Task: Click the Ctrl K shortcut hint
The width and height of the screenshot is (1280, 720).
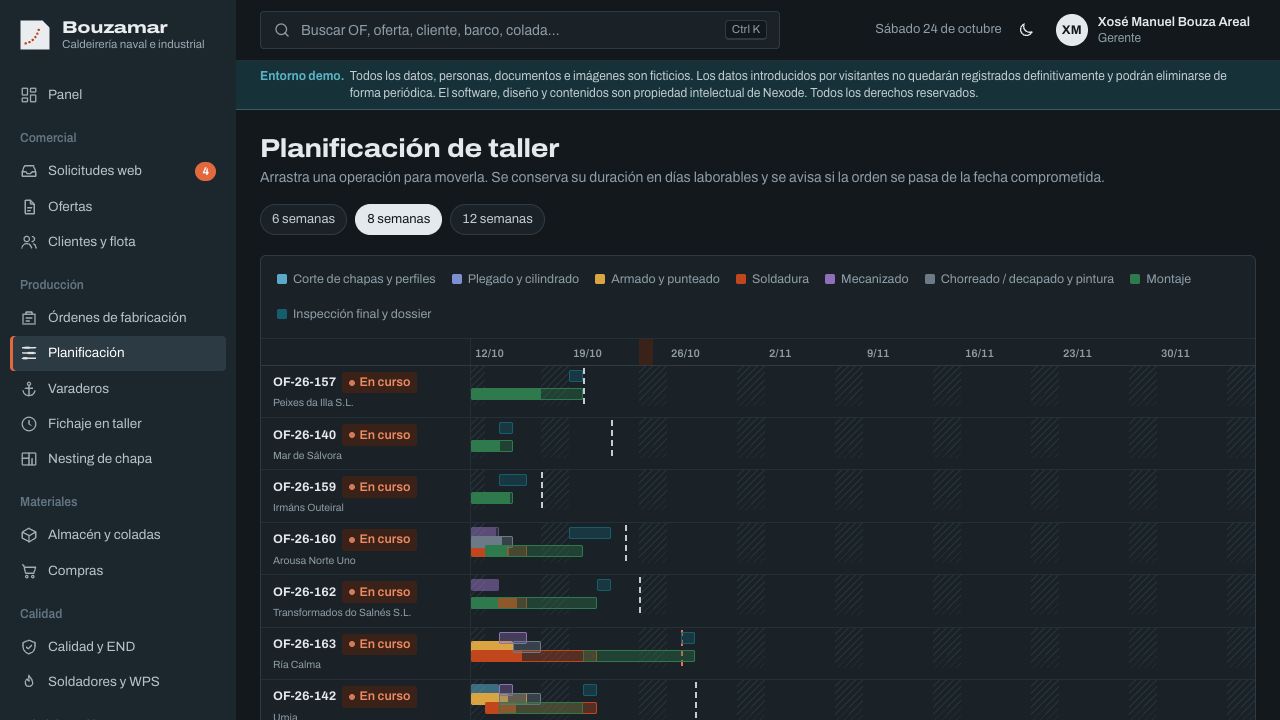Action: click(746, 30)
